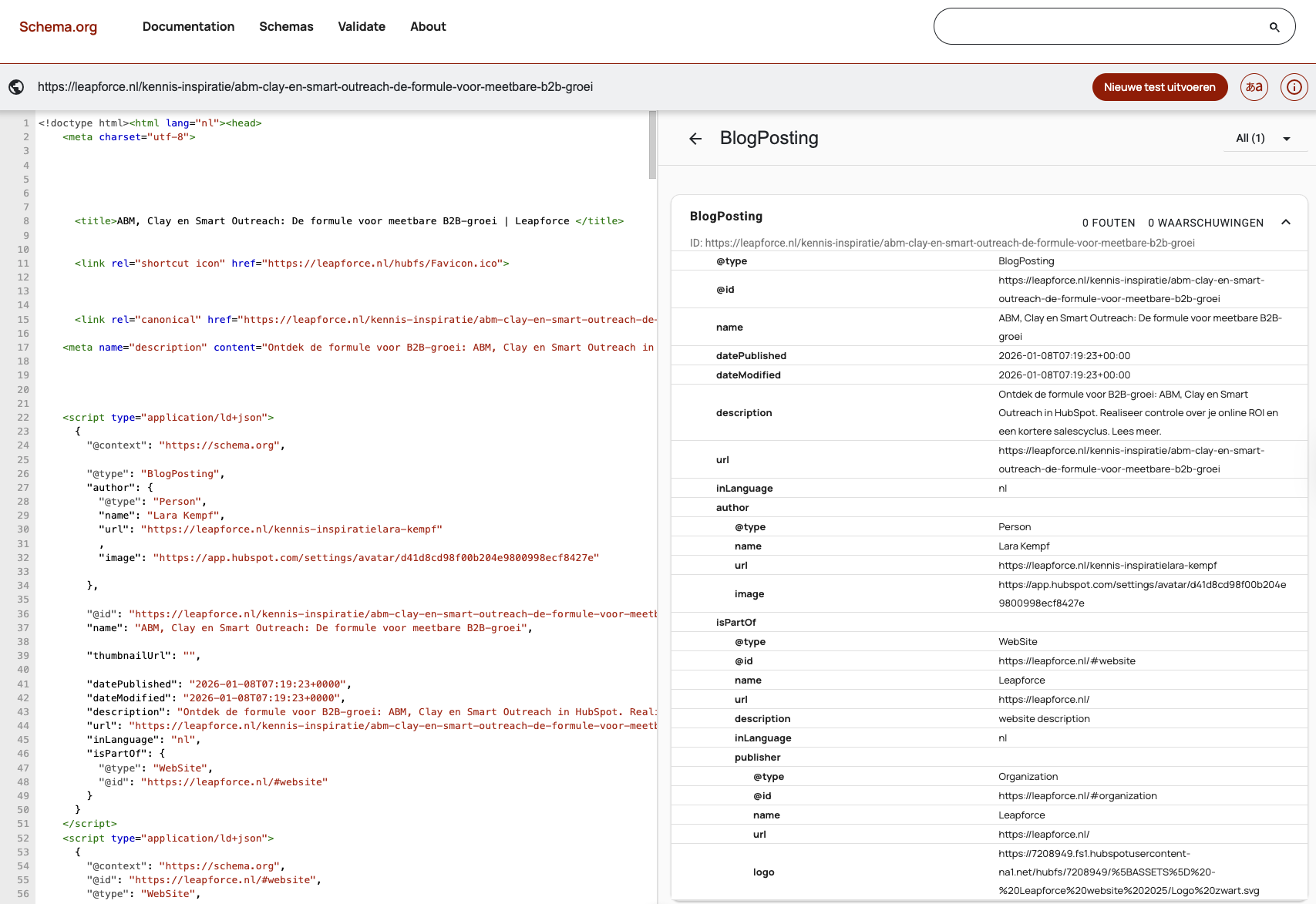Click the Schema.org logo
The width and height of the screenshot is (1316, 904).
tap(58, 26)
